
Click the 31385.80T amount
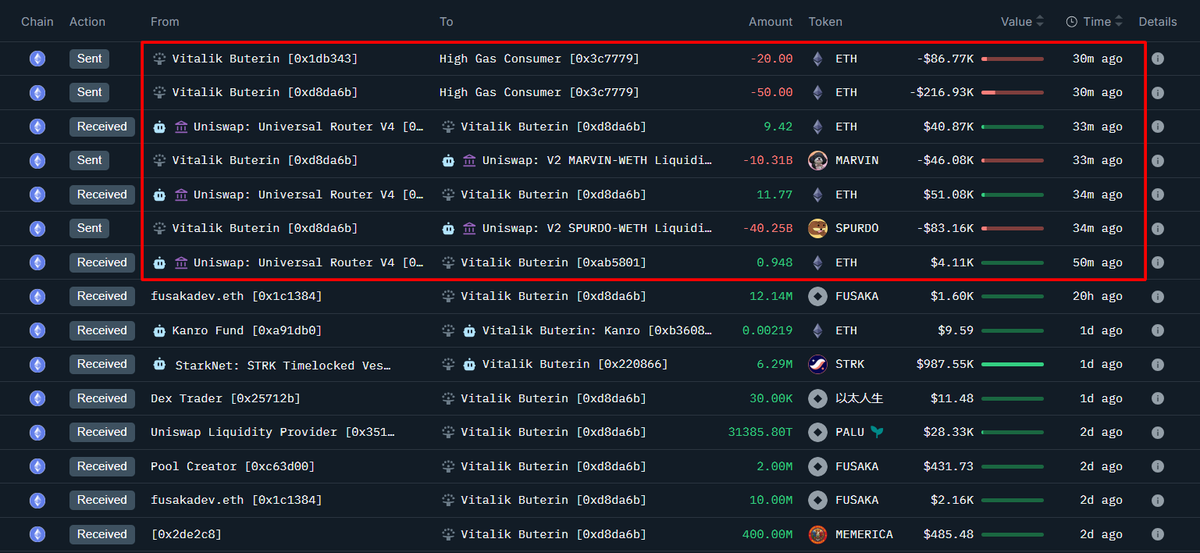(760, 433)
